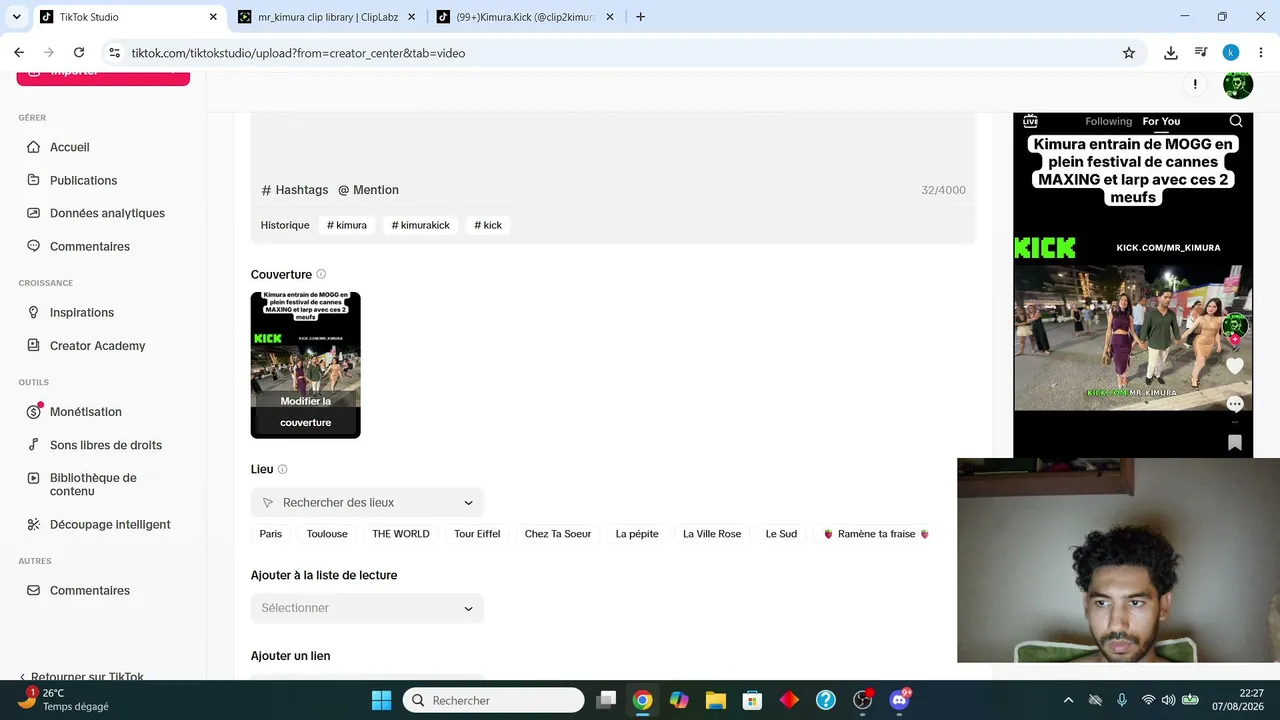Add the kimura hashtag from history
This screenshot has height=720, width=1280.
(347, 225)
